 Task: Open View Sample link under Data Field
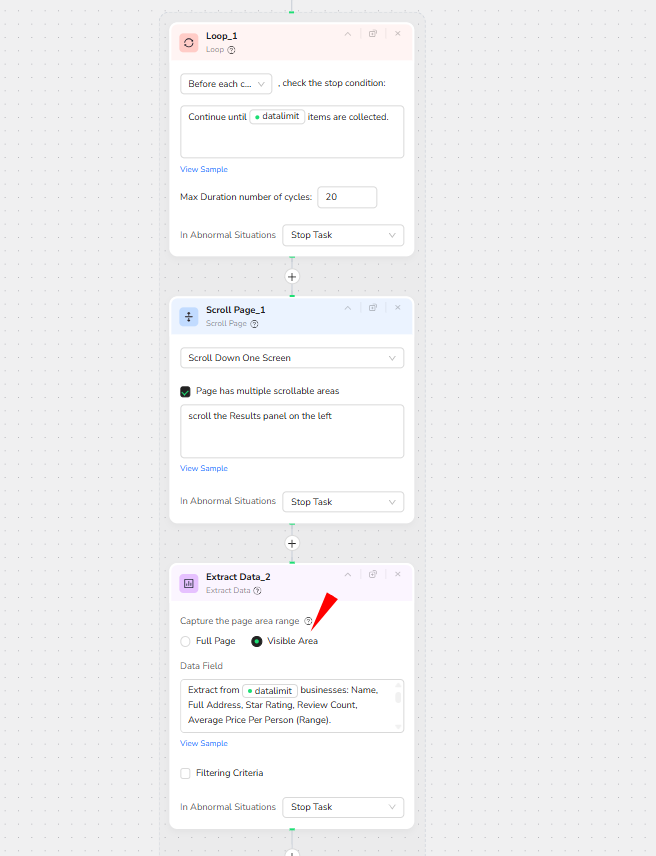204,743
